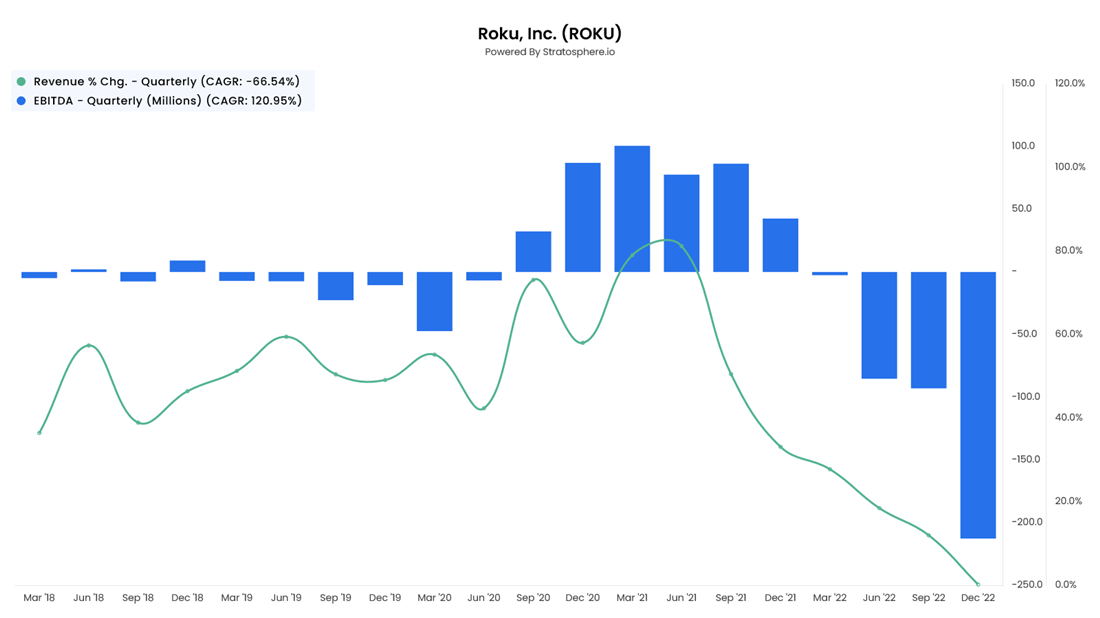This screenshot has height=618, width=1100.
Task: Select the Jun '18 revenue line point
Action: click(x=89, y=346)
